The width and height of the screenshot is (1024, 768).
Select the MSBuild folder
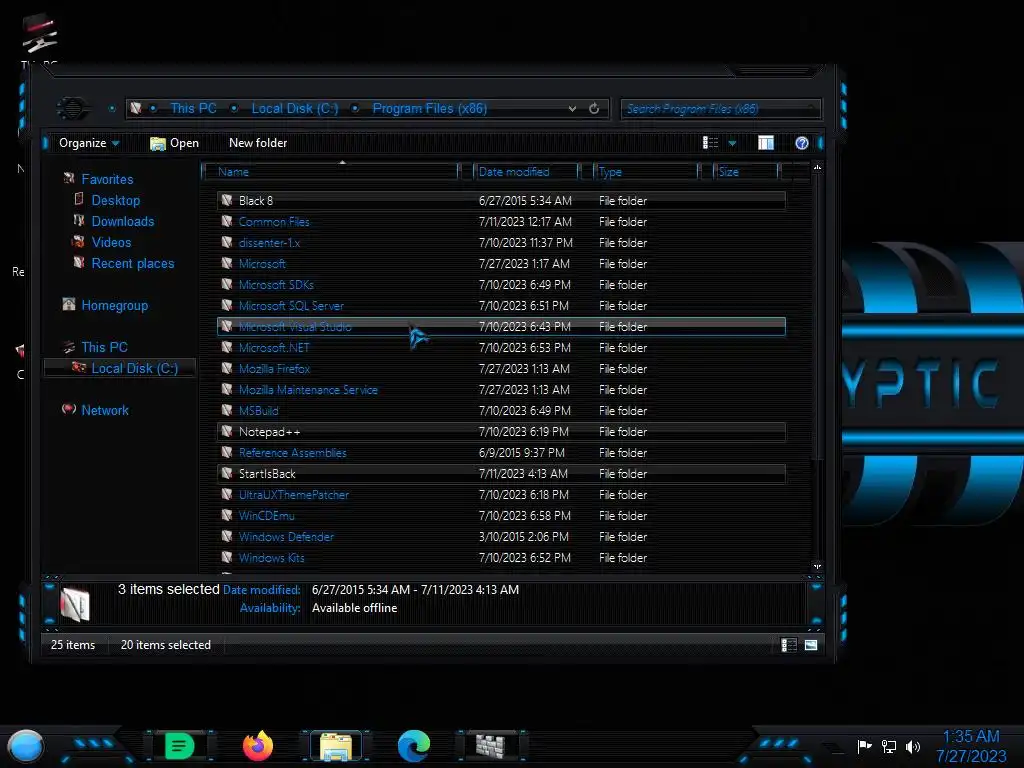[x=501, y=411]
